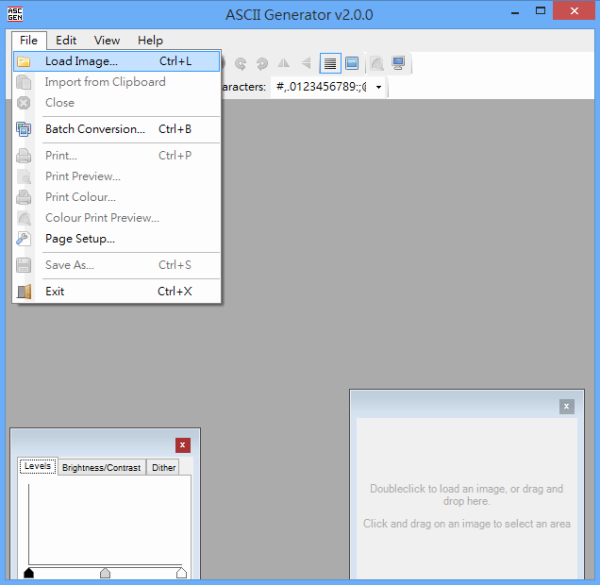Open the Edit menu
Image resolution: width=600 pixels, height=585 pixels.
point(66,40)
